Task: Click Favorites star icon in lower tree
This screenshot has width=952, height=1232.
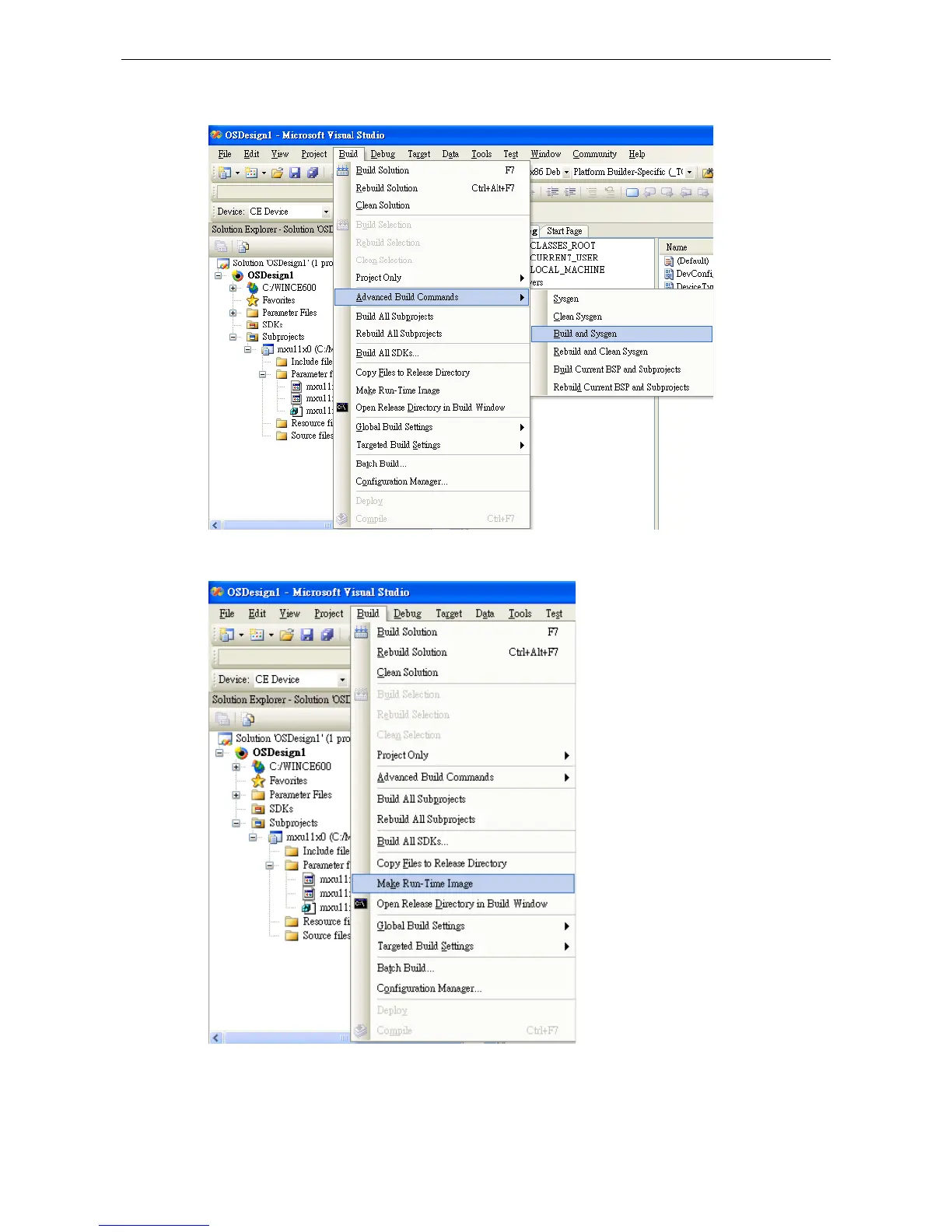Action: pyautogui.click(x=258, y=781)
